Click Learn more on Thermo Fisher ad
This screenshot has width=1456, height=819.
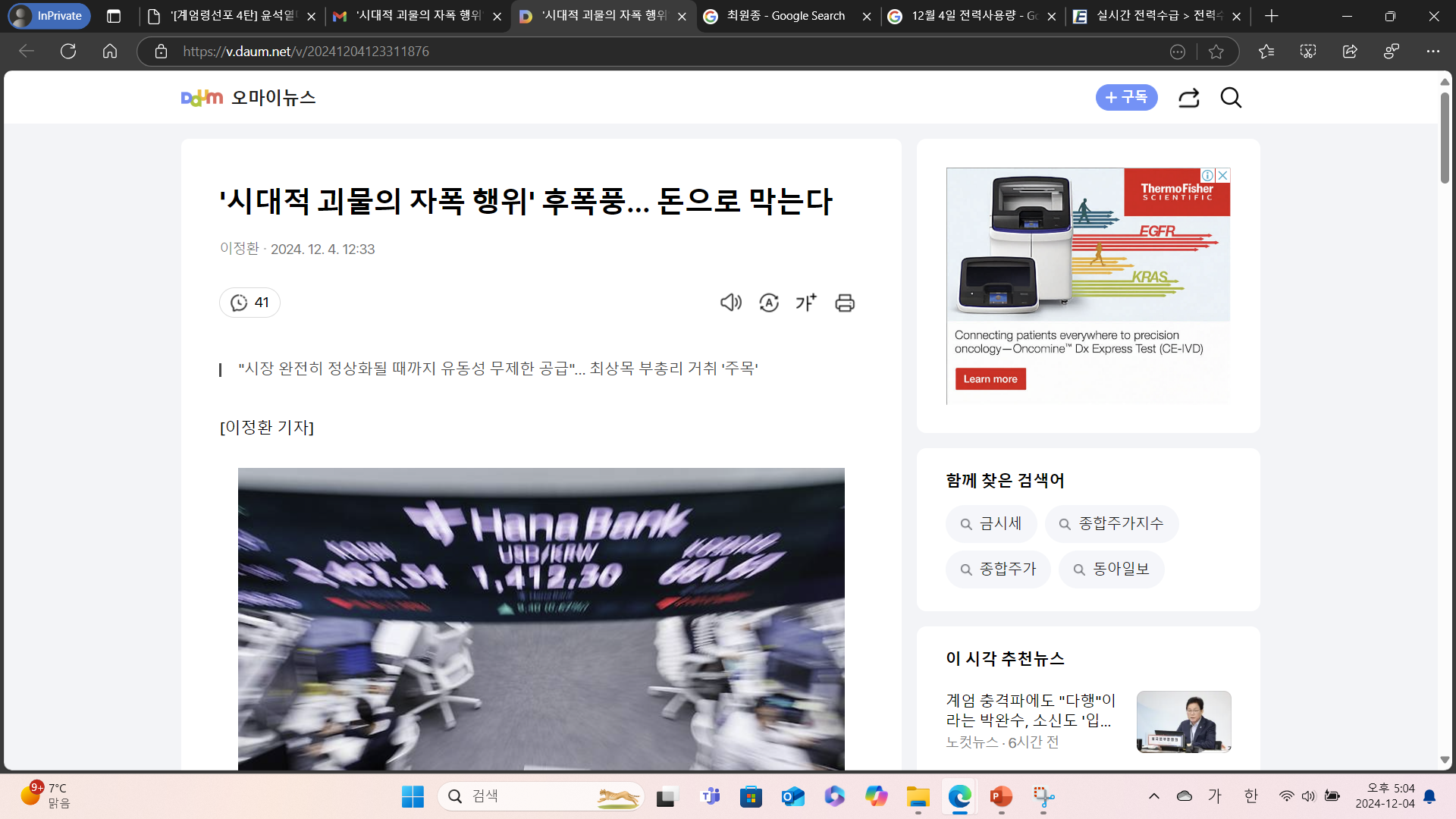click(x=990, y=379)
